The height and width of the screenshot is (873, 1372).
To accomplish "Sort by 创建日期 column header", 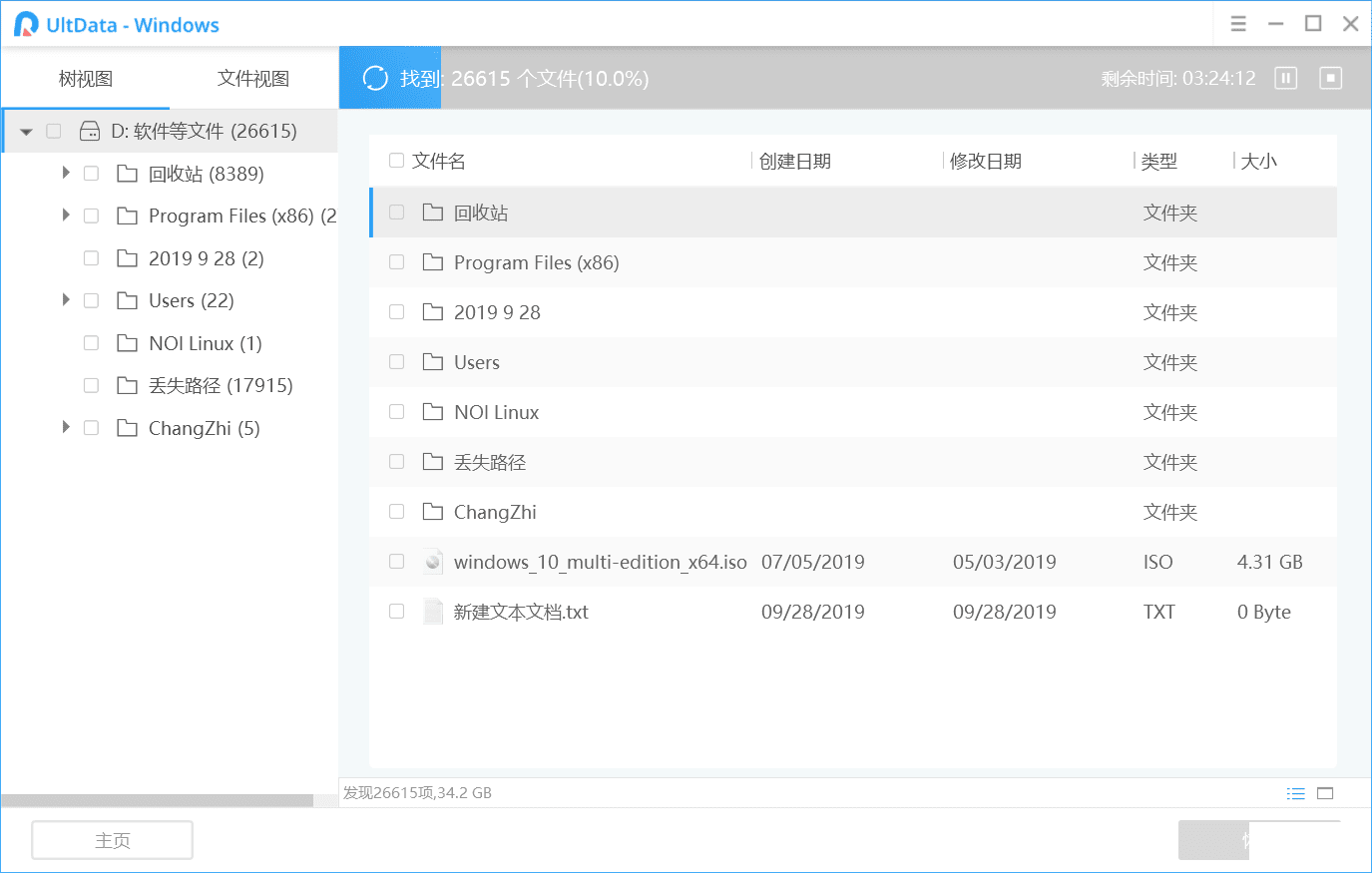I will tap(795, 161).
